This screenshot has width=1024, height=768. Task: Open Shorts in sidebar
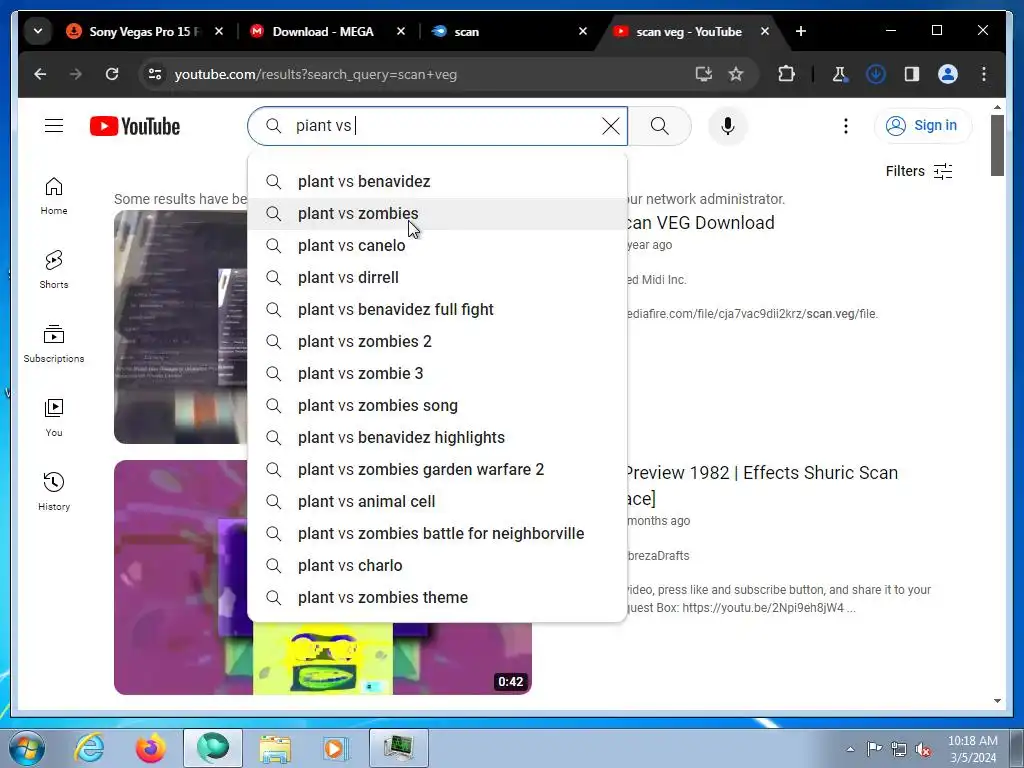pos(54,270)
